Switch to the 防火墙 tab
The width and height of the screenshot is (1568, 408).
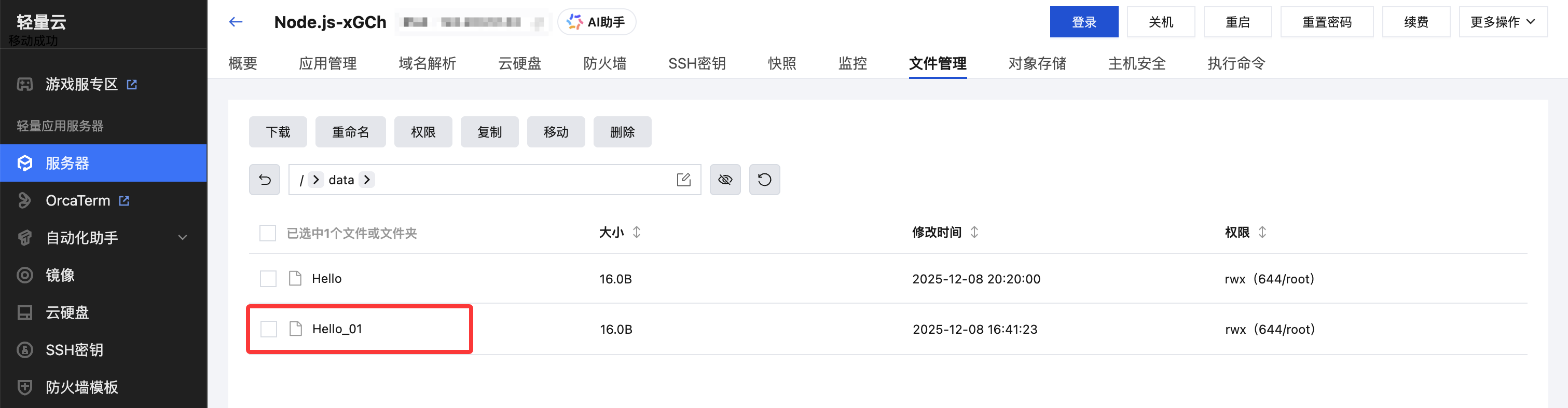[604, 63]
